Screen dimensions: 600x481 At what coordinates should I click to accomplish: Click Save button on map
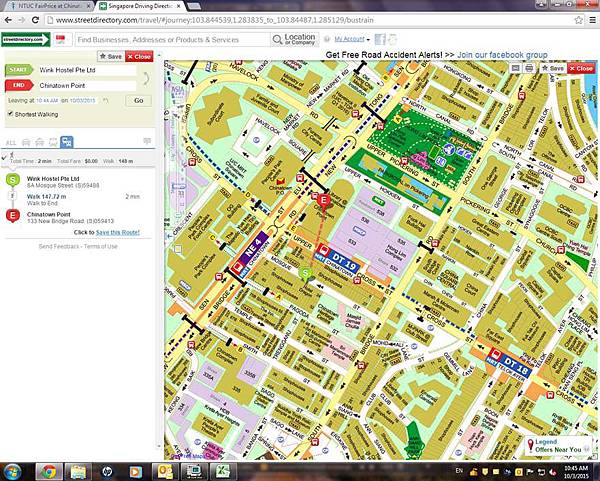coord(553,68)
